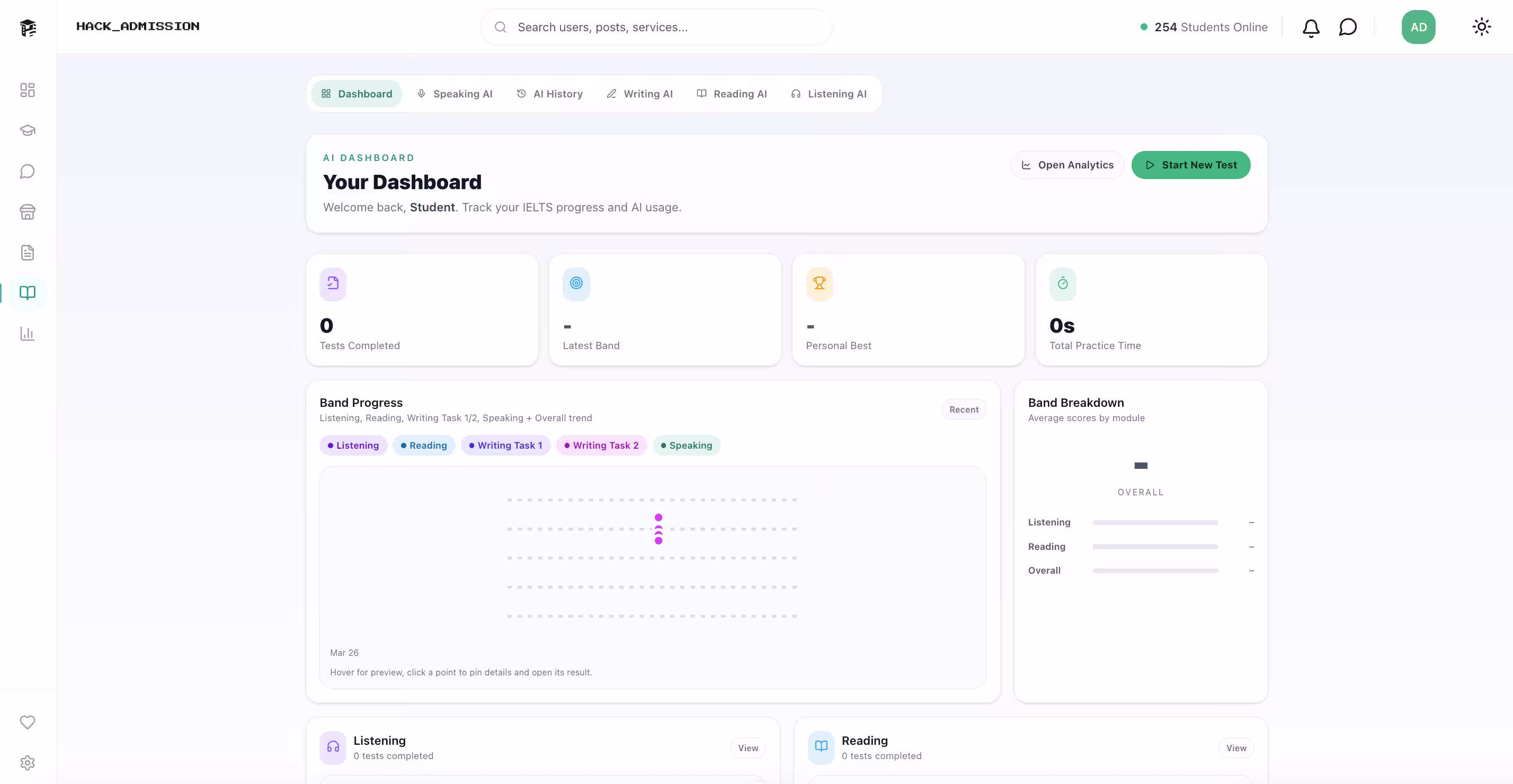1513x784 pixels.
Task: Click the document file icon in sidebar
Action: tap(28, 253)
